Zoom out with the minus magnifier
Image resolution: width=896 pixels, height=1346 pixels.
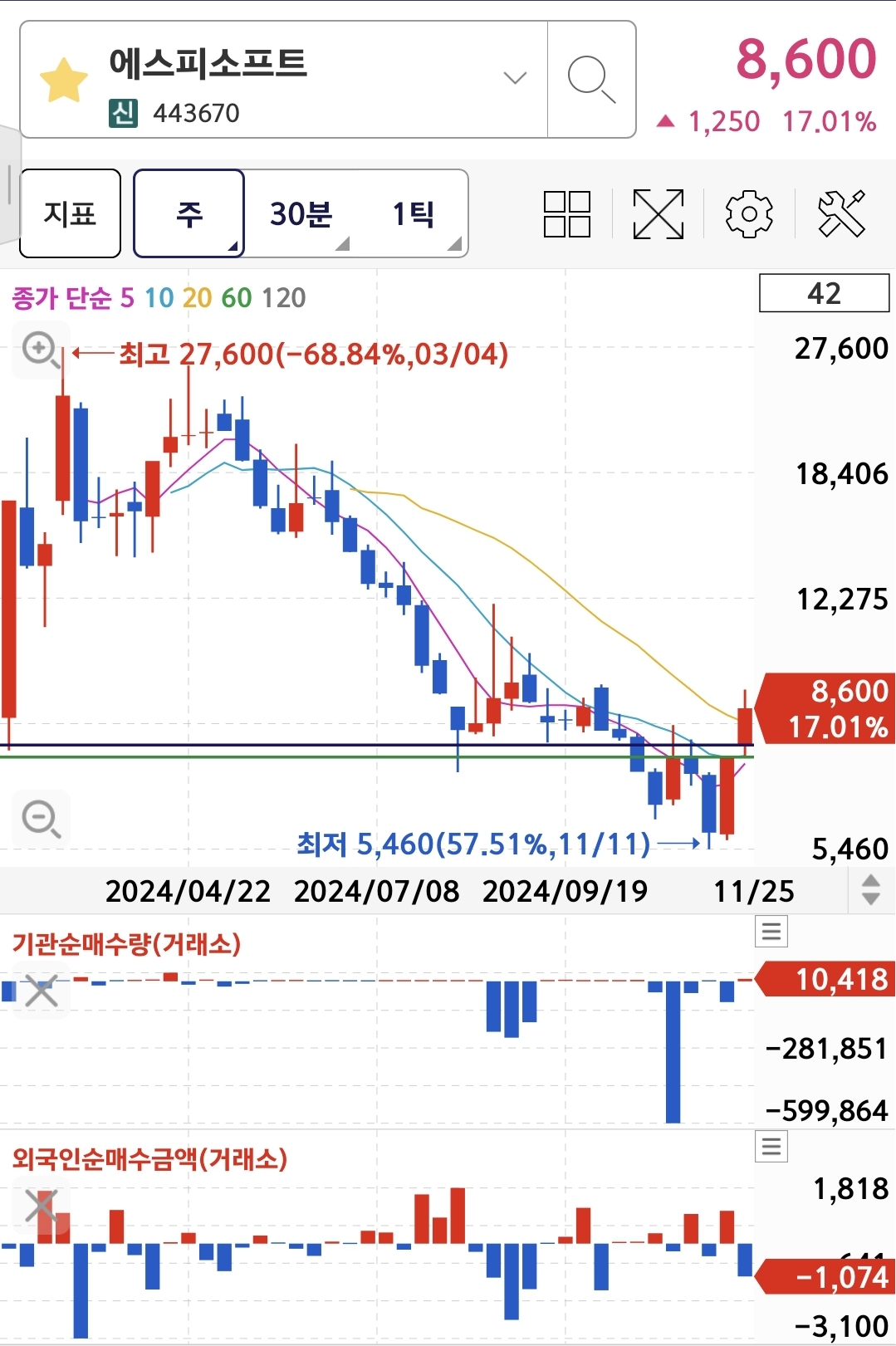[41, 820]
